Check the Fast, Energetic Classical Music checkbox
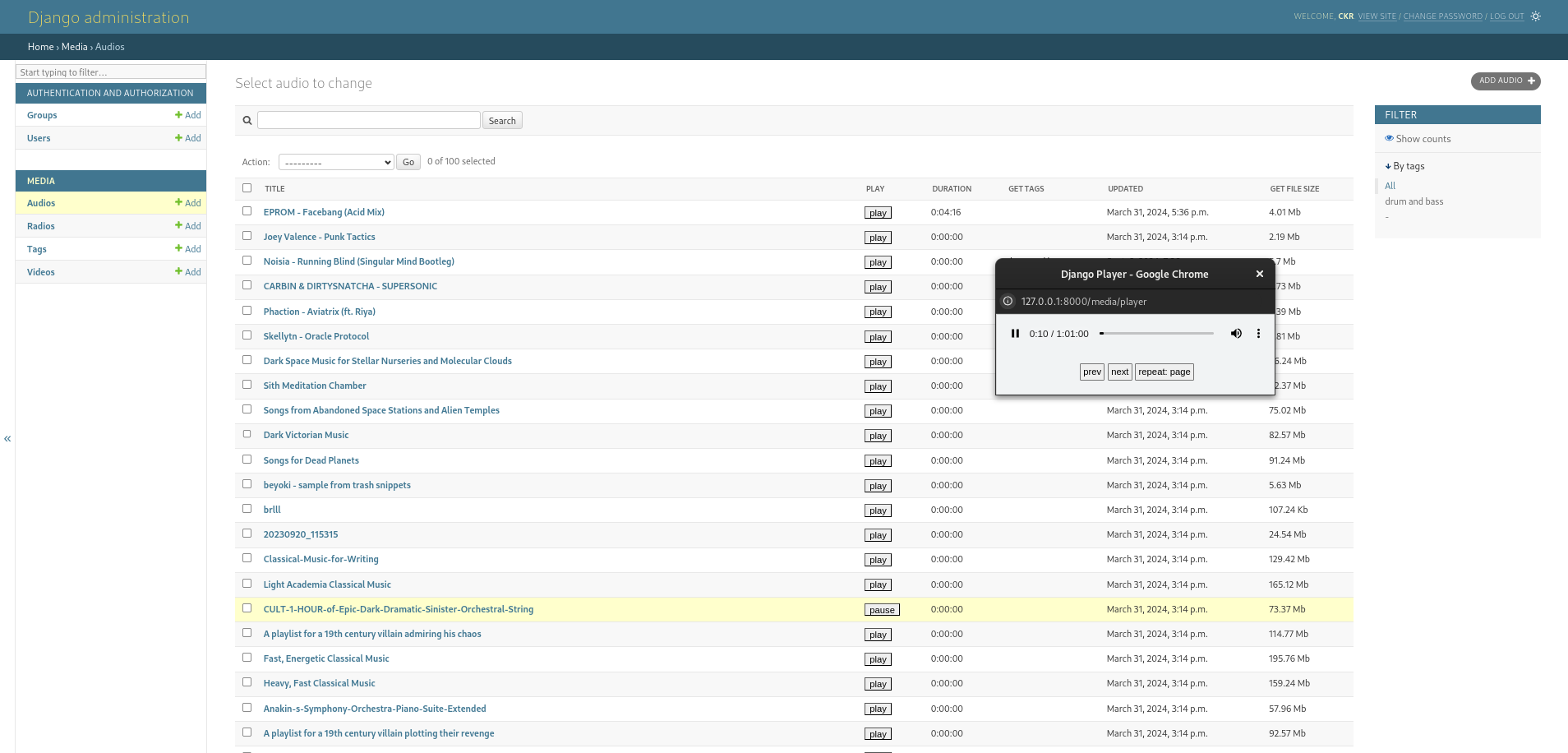 click(x=247, y=658)
